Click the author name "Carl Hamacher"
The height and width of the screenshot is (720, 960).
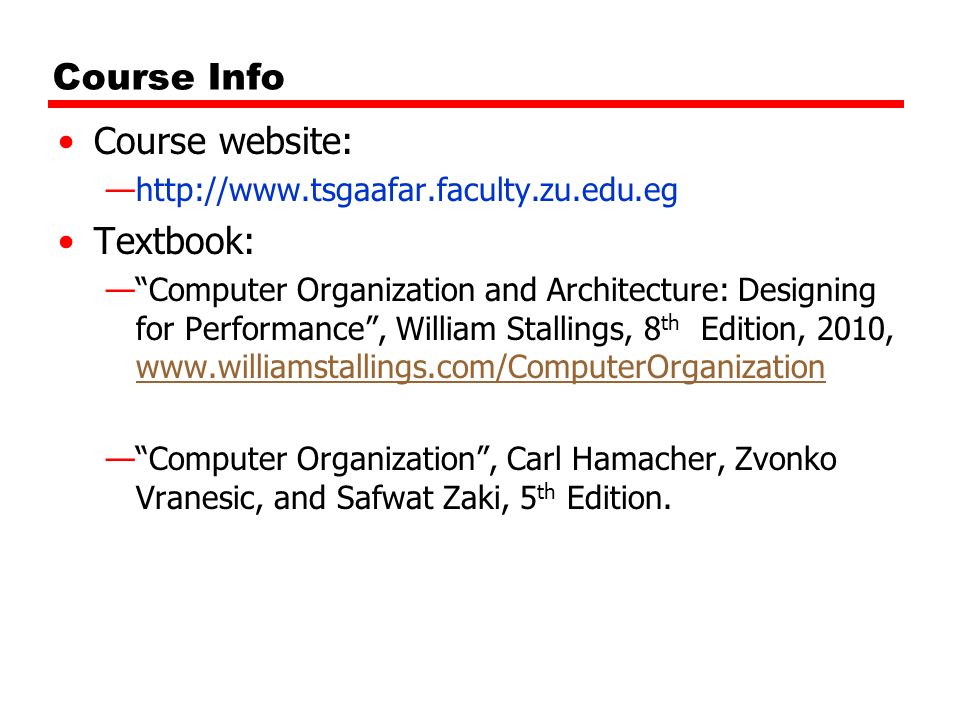612,459
